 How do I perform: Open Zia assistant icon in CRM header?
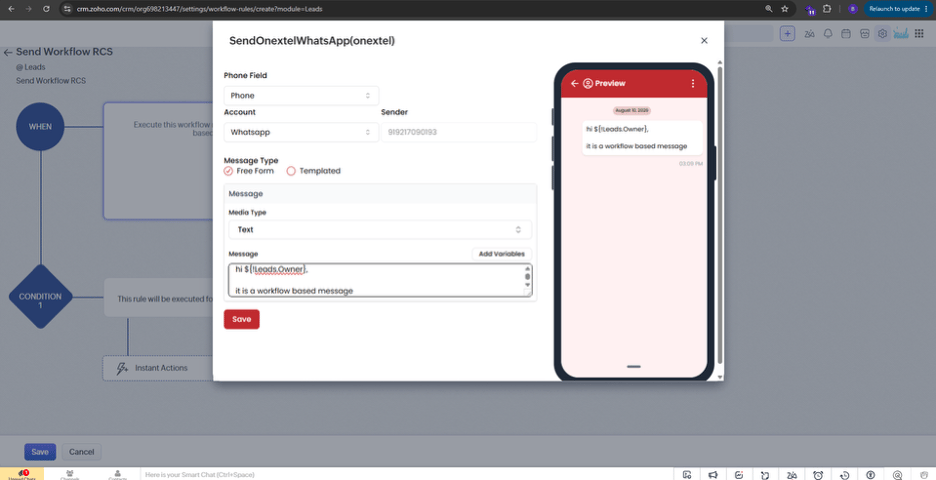809,34
